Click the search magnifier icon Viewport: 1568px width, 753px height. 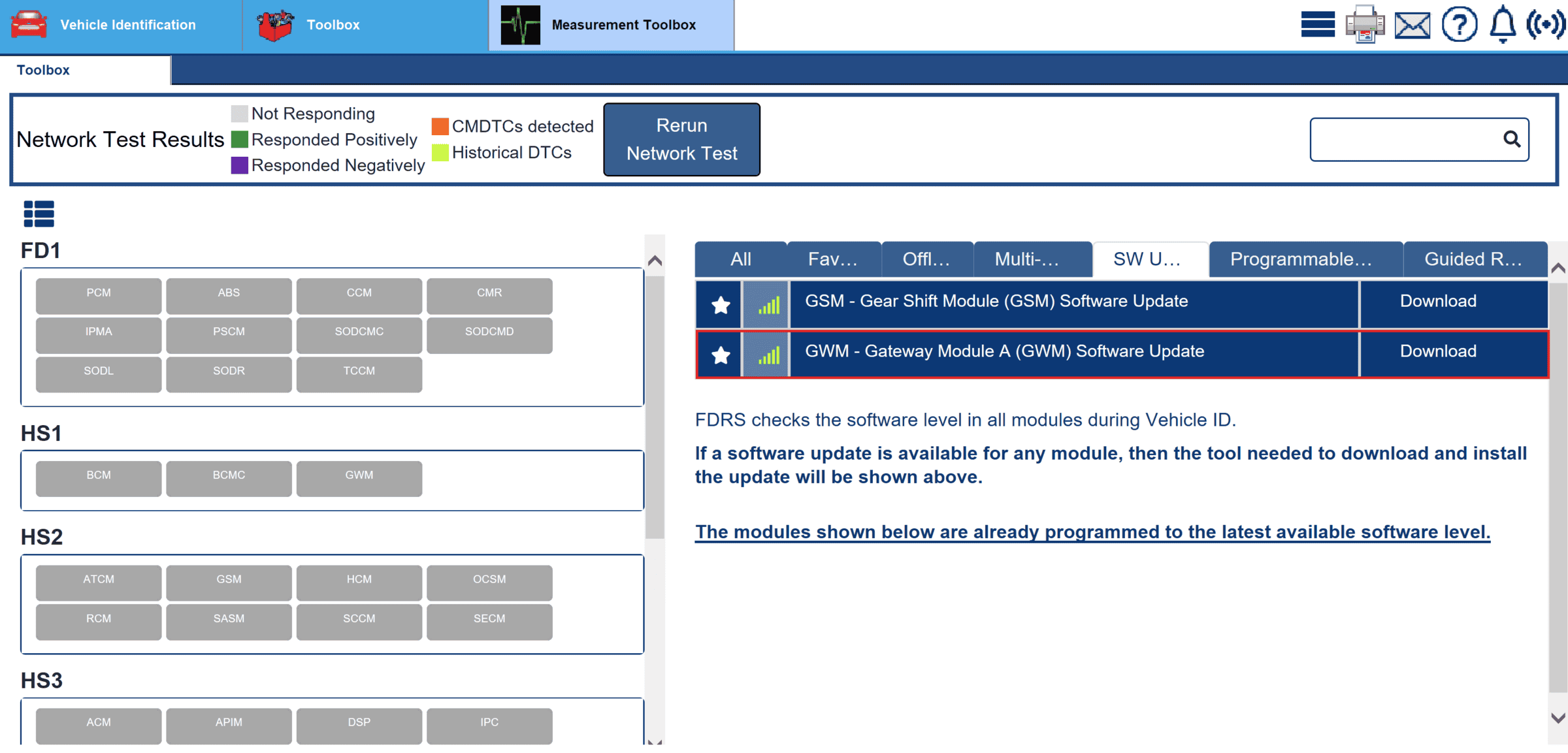pos(1511,139)
